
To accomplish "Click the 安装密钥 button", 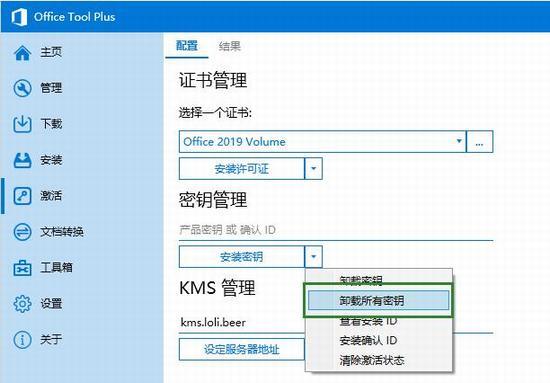I will [x=242, y=257].
